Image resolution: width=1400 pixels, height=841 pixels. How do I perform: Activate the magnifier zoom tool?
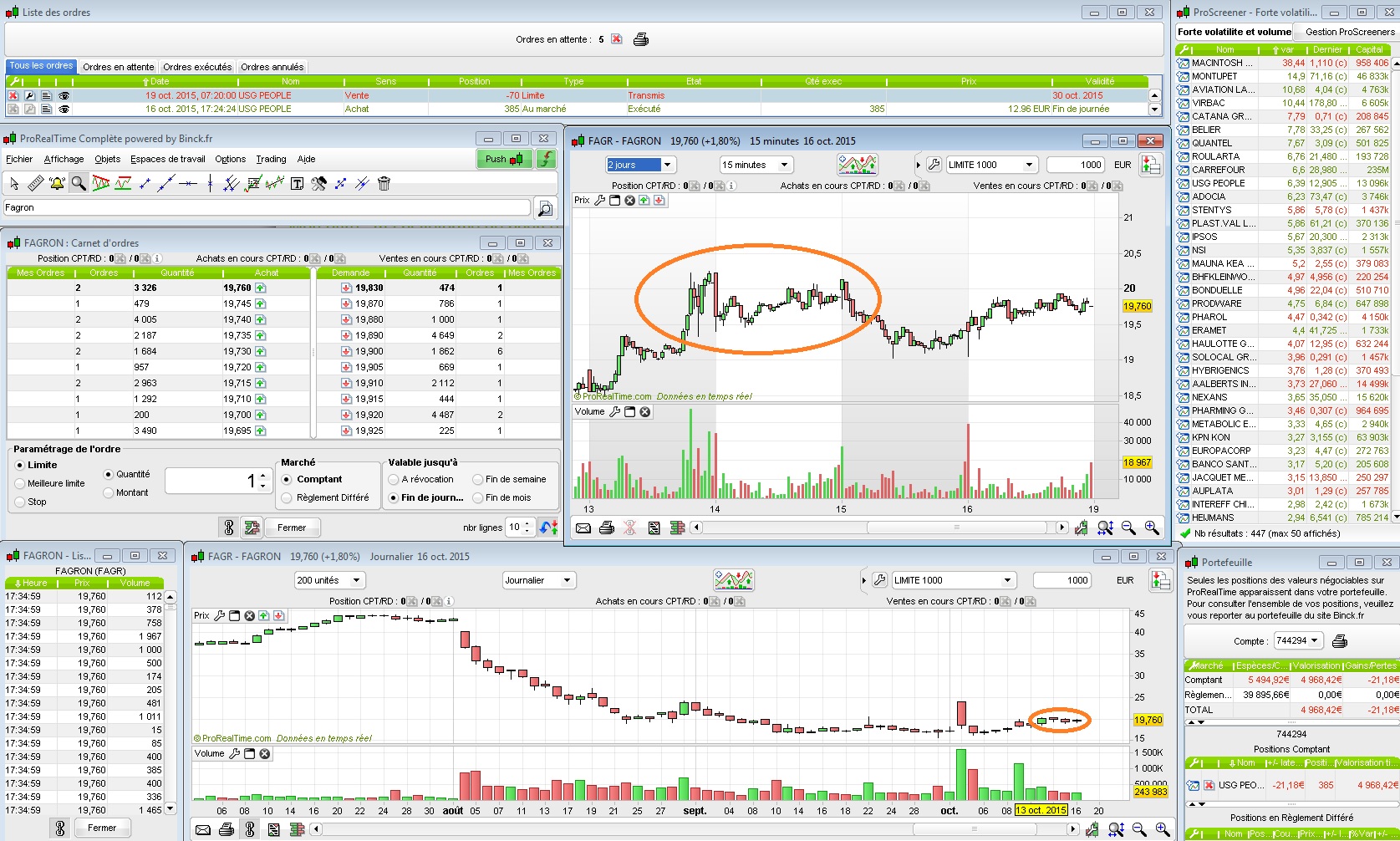coord(79,183)
